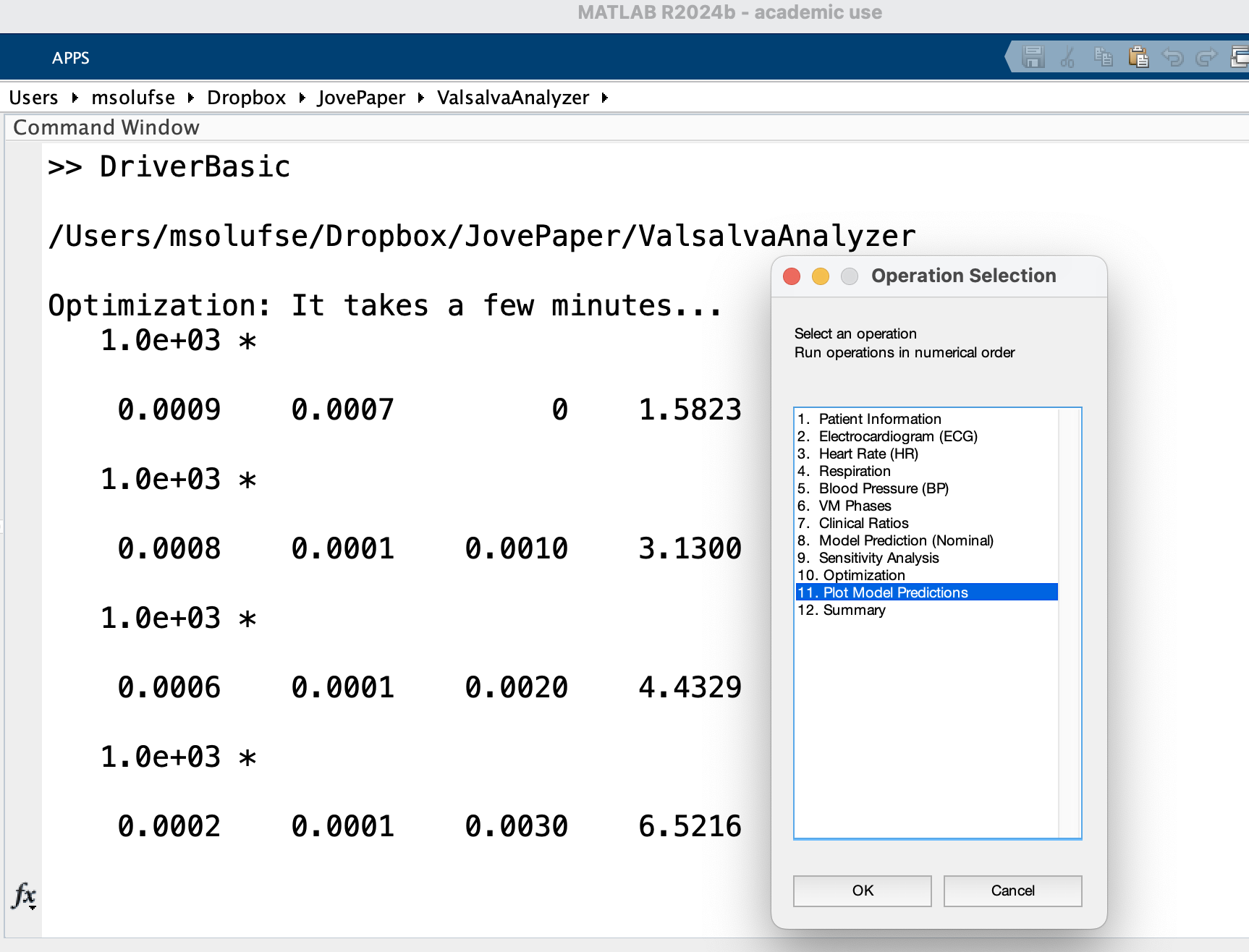Click the 'DriverBasic' command text
This screenshot has height=952, width=1249.
tap(195, 167)
